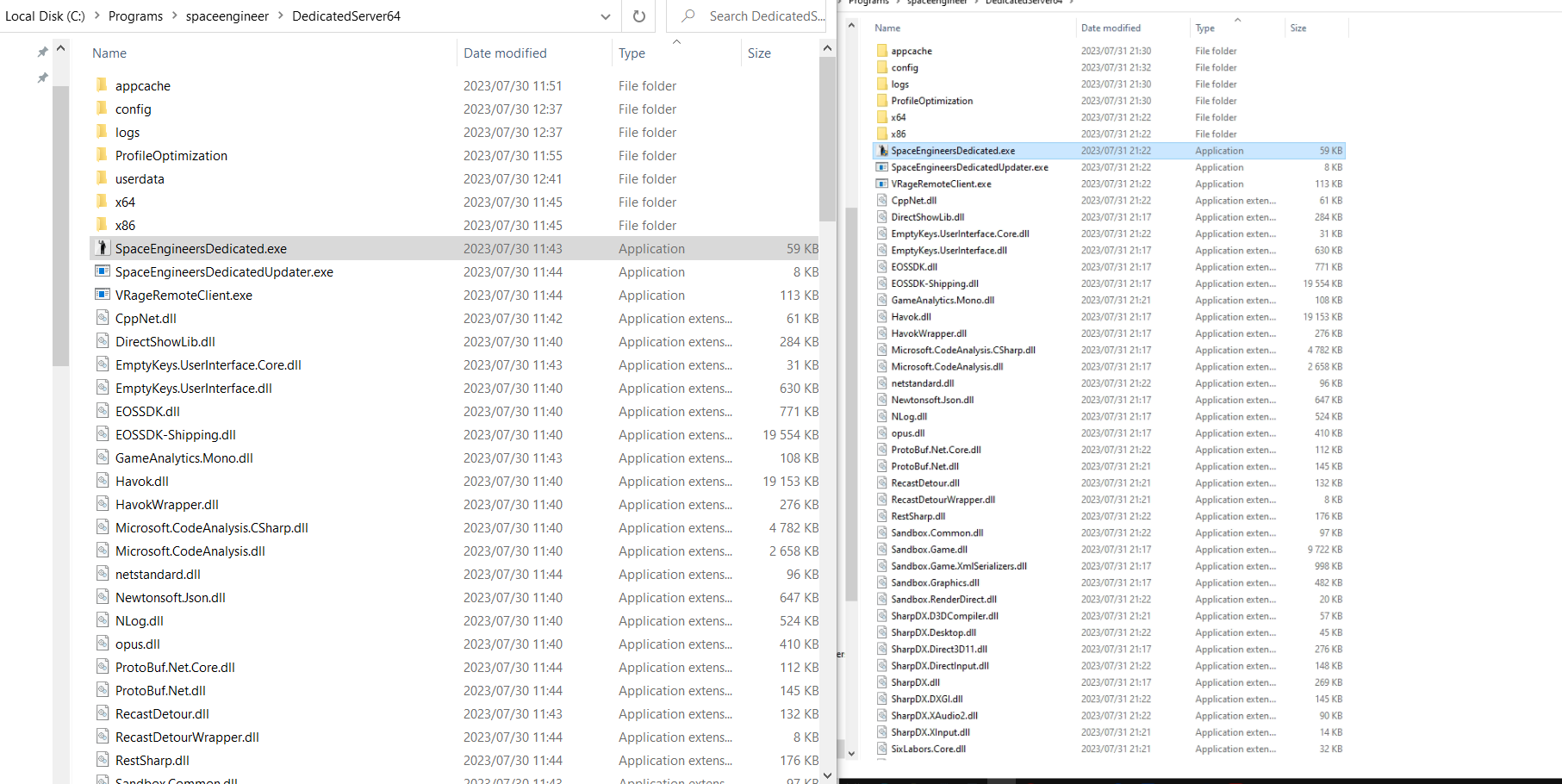Click the refresh icon beside the address bar
1562x784 pixels.
coord(638,16)
